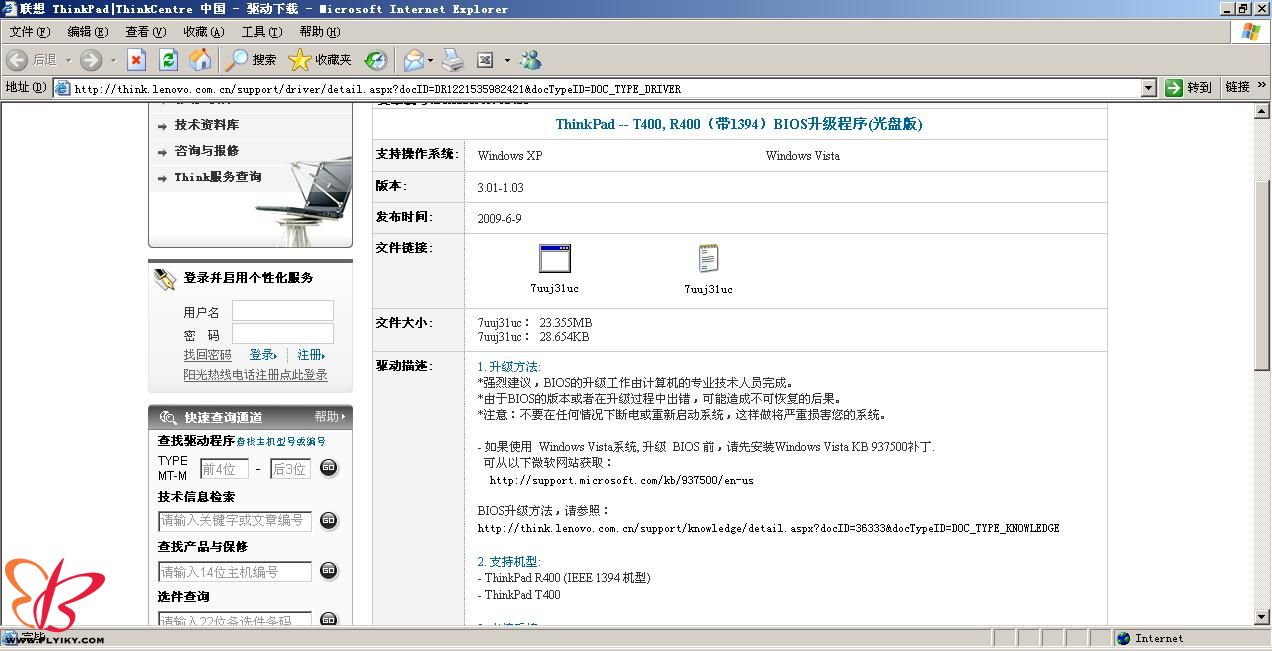Open the 文件(F) menu
Screen dimensions: 1272x651
coord(30,32)
